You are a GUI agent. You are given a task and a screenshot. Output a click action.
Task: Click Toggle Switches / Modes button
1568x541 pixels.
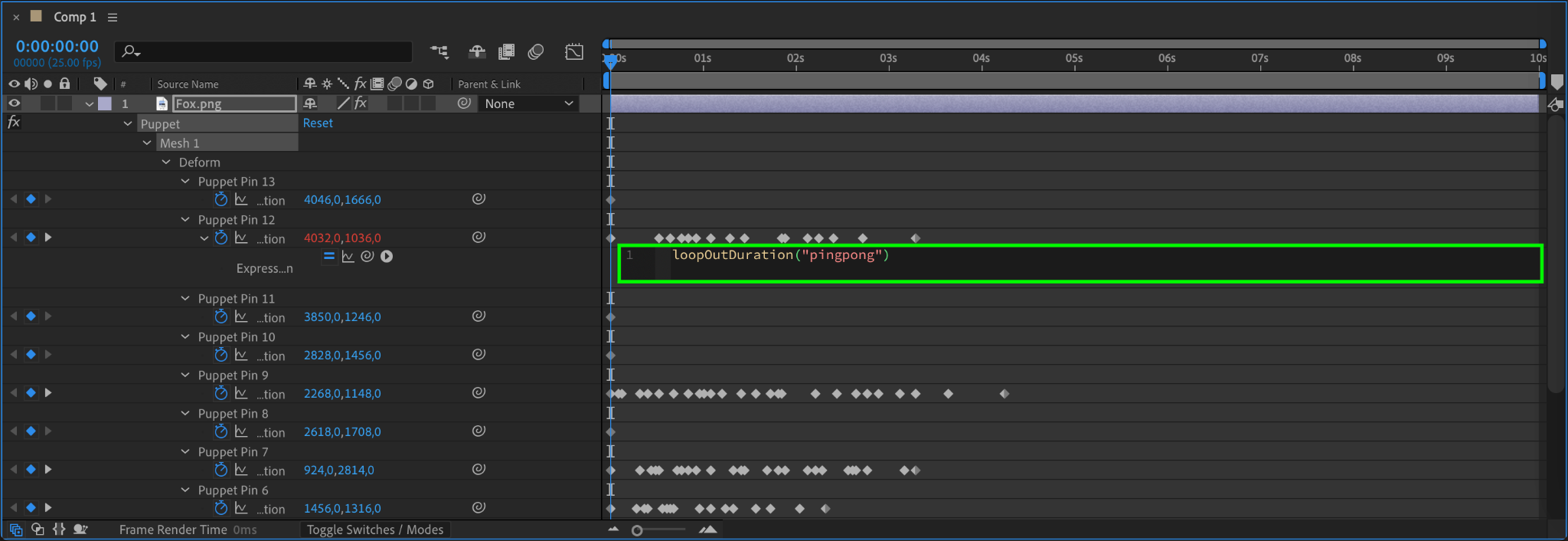pyautogui.click(x=375, y=530)
